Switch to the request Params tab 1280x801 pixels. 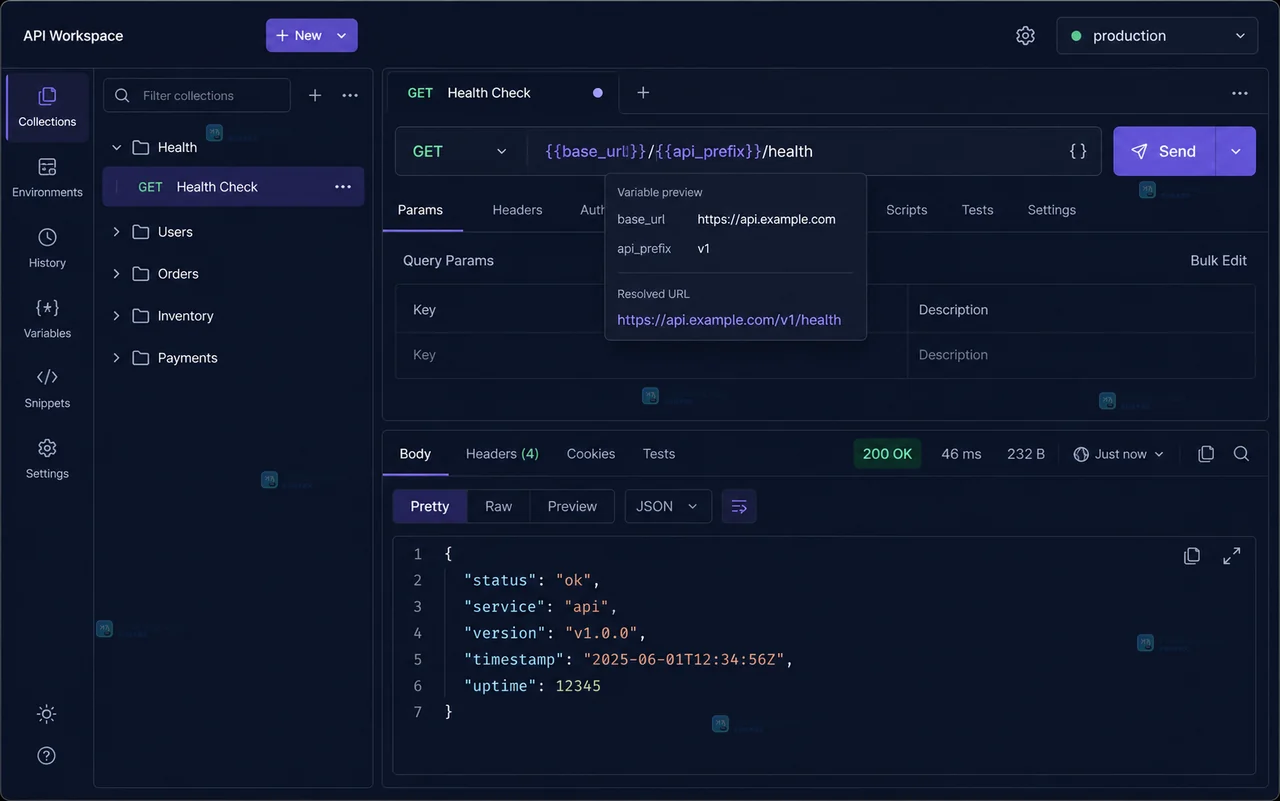[x=420, y=210]
